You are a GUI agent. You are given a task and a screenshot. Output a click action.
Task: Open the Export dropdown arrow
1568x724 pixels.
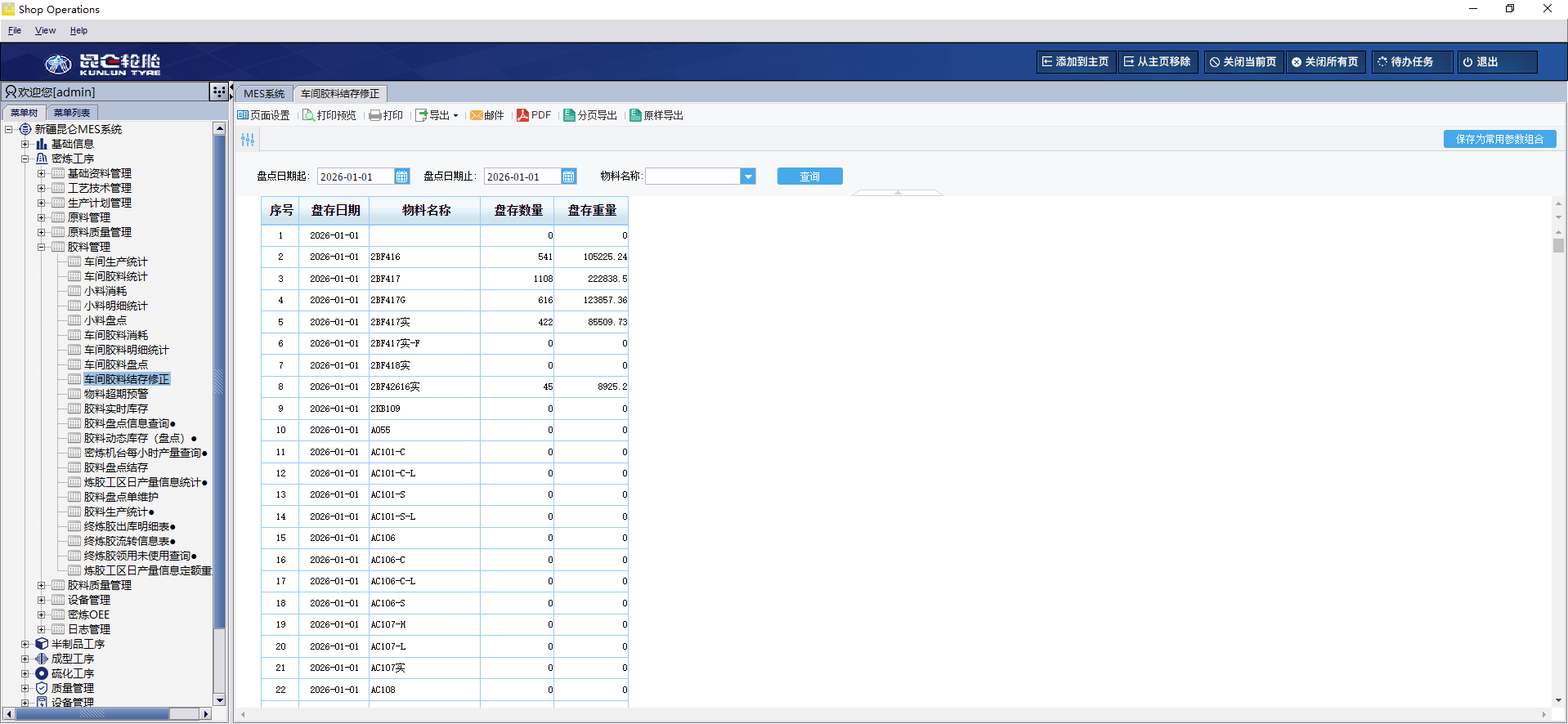click(x=455, y=116)
